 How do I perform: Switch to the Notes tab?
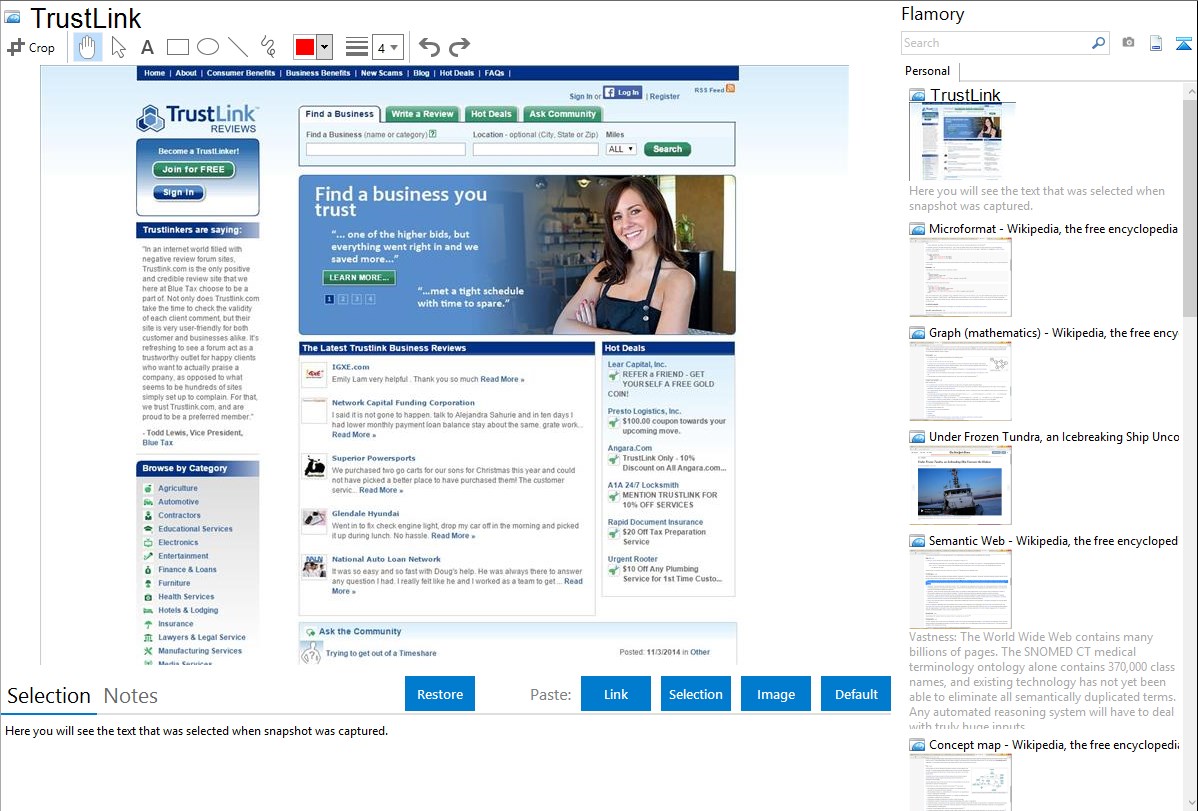click(131, 696)
